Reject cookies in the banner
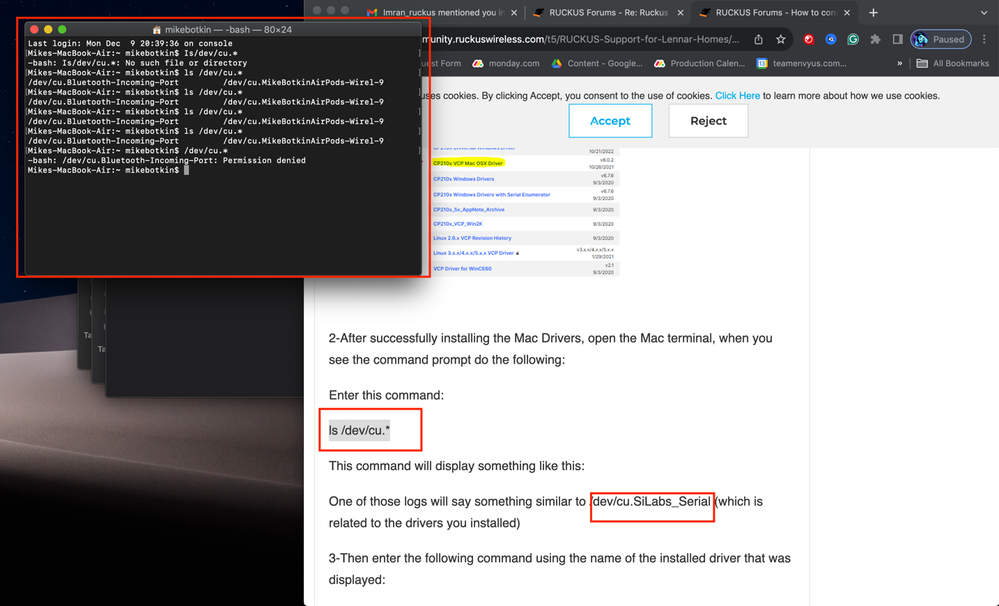The height and width of the screenshot is (606, 999). (x=708, y=120)
